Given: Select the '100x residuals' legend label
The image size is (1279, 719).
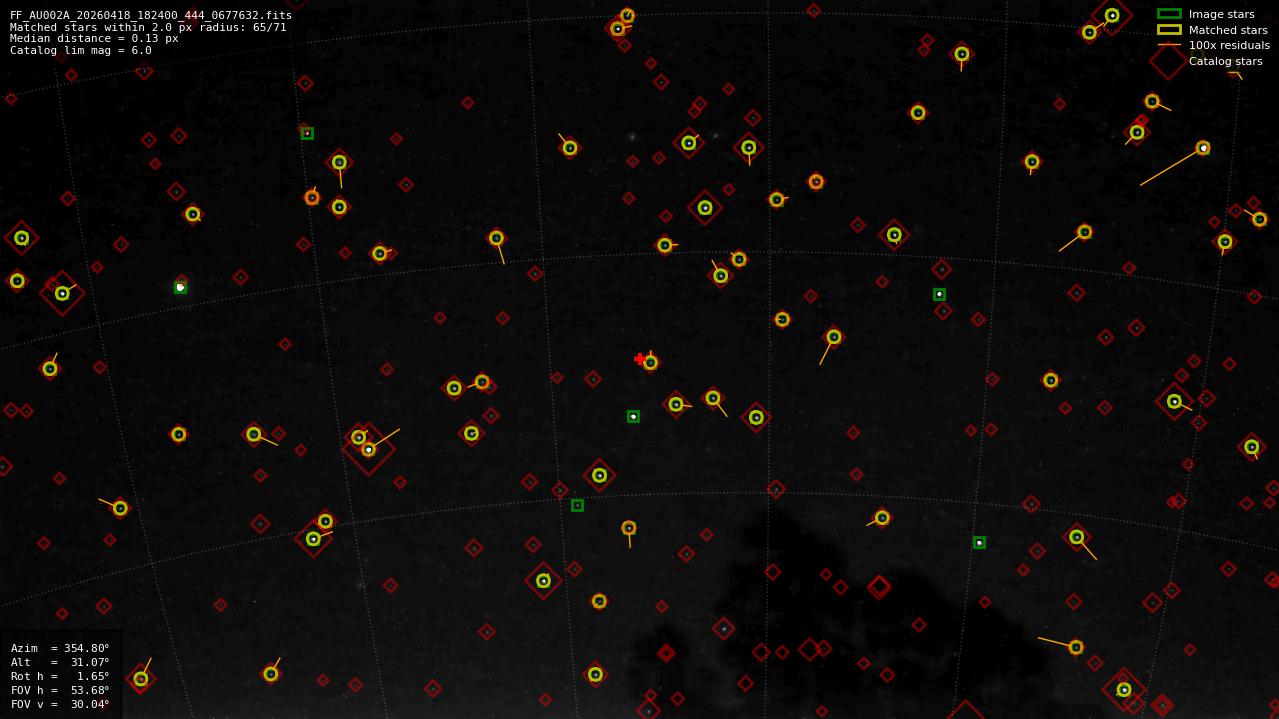Looking at the screenshot, I should click(x=1229, y=45).
